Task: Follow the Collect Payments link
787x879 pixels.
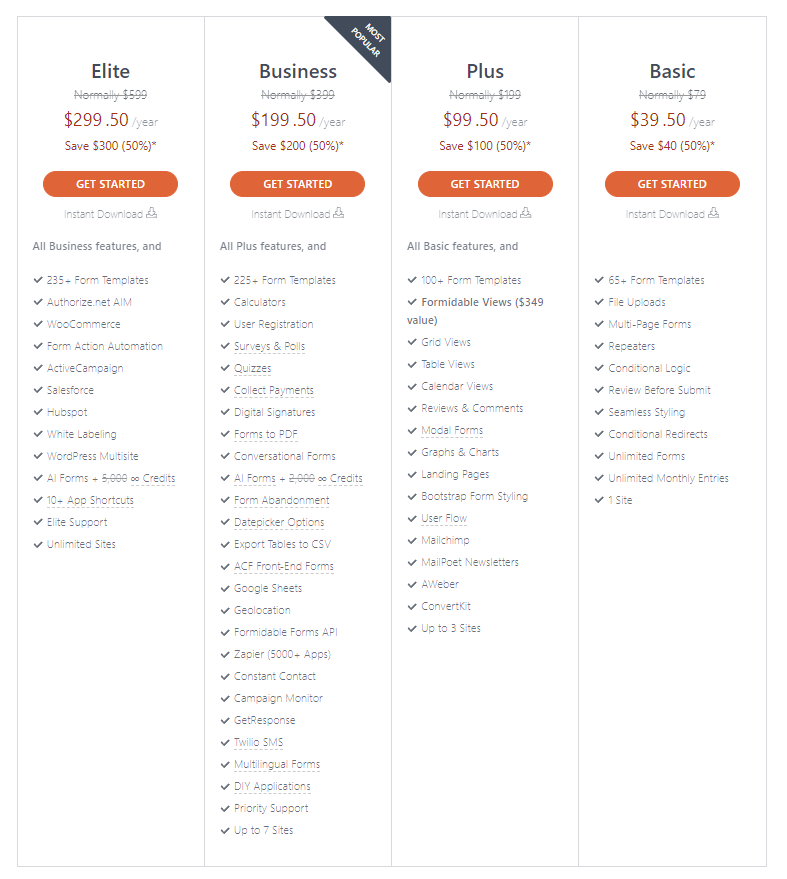Action: coord(271,390)
